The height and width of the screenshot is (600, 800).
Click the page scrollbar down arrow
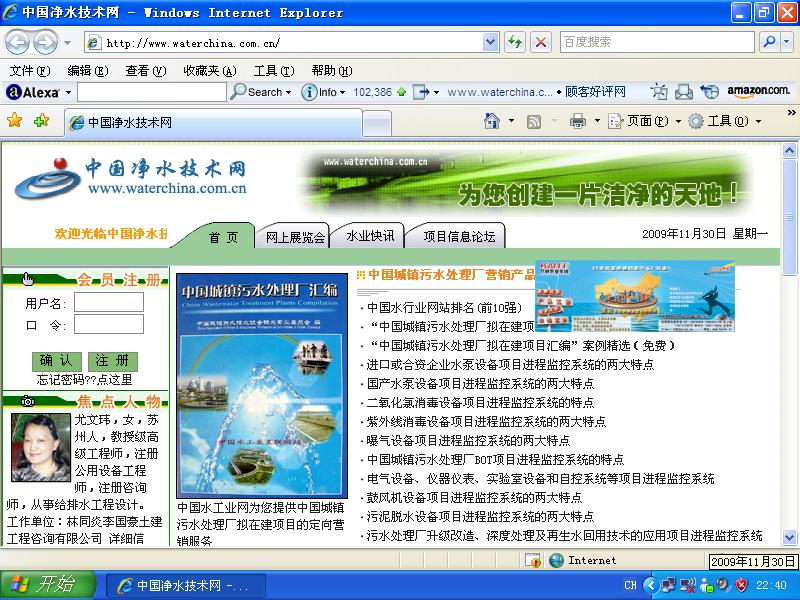789,537
